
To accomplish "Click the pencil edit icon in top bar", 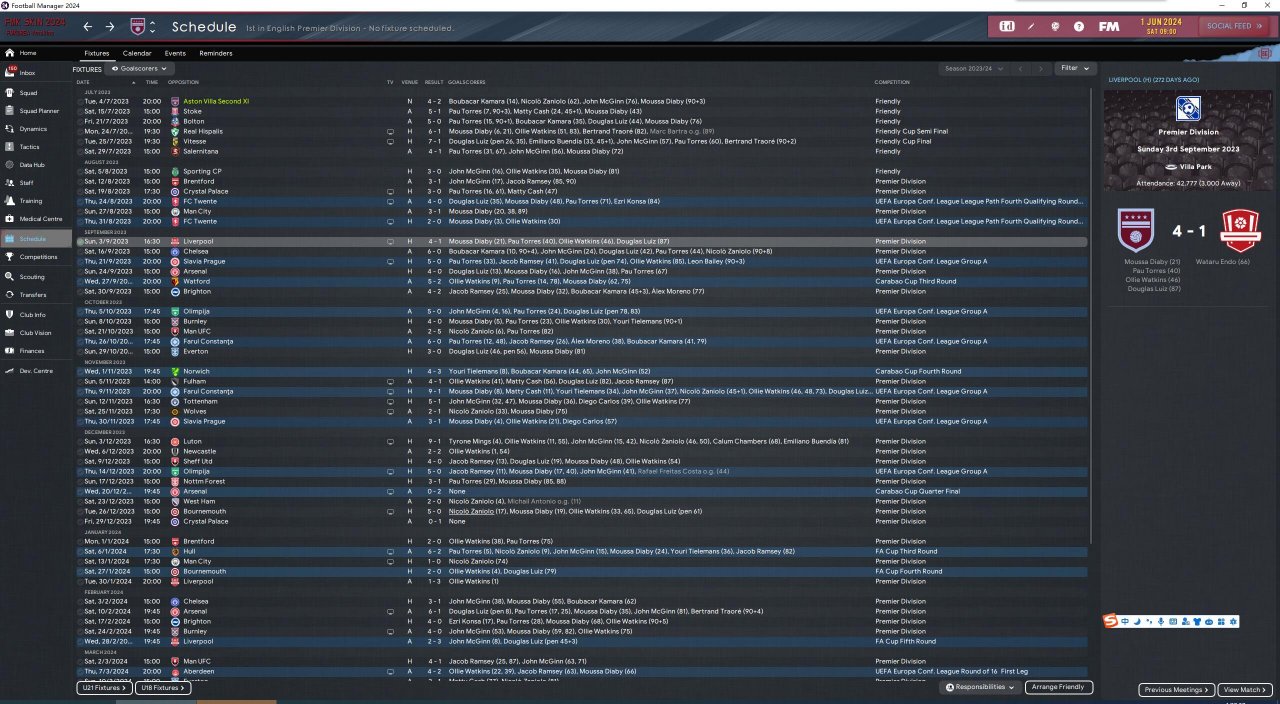I will 1033,26.
